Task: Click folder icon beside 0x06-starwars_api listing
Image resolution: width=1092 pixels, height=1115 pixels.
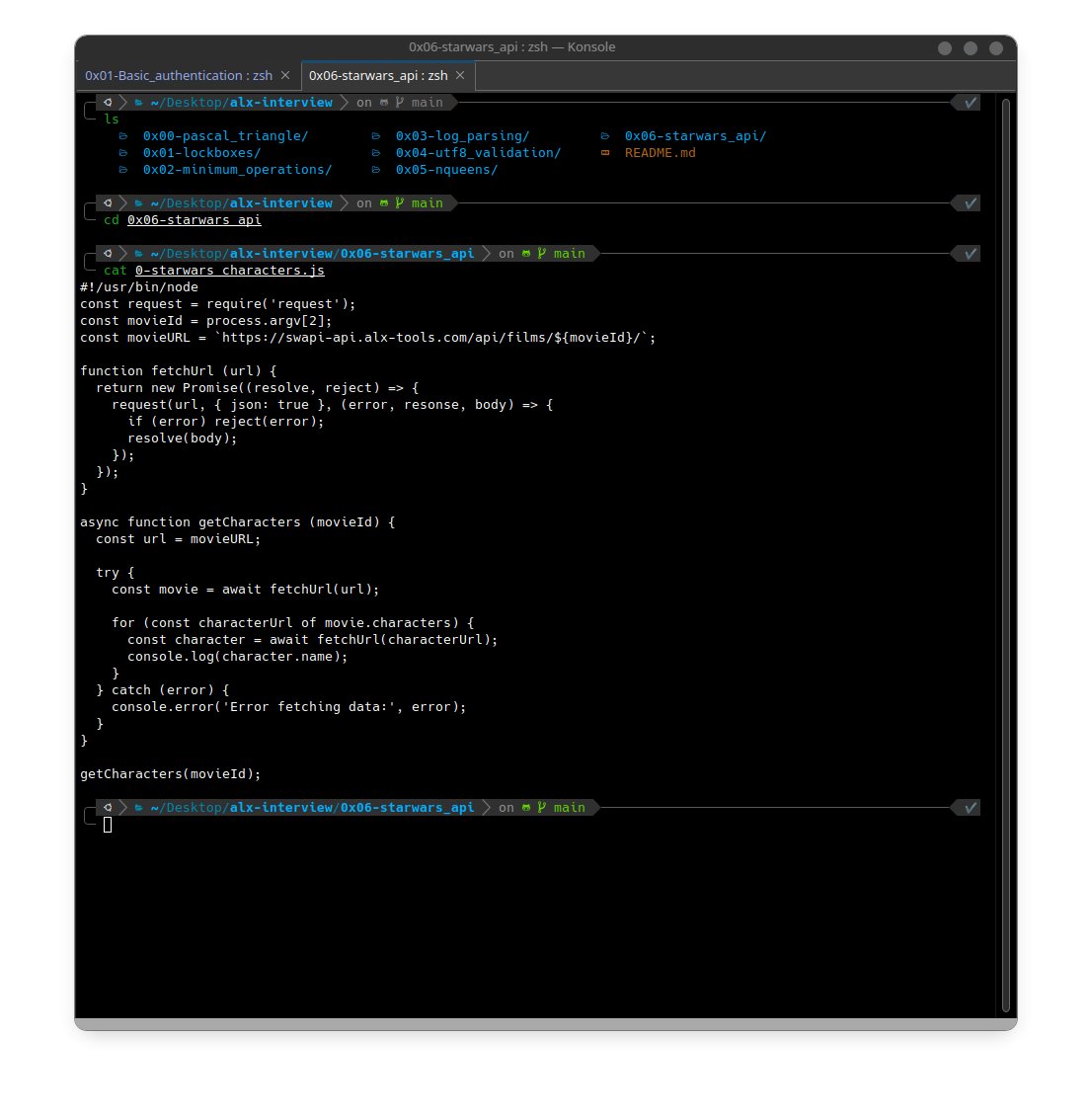Action: click(605, 136)
